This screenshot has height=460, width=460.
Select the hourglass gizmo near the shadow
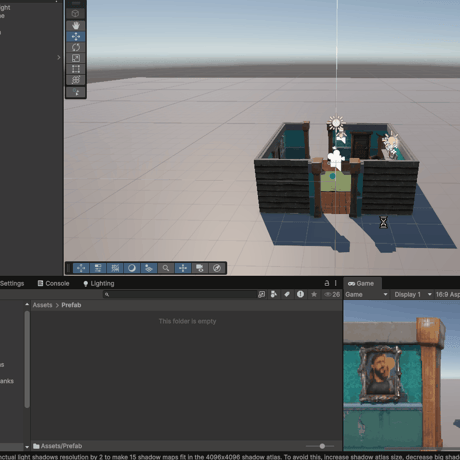click(x=384, y=222)
